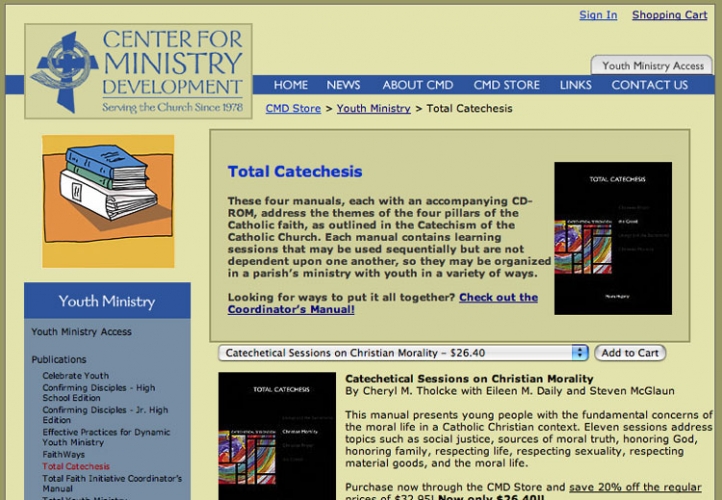
Task: Click the stacked books illustration
Action: click(108, 201)
